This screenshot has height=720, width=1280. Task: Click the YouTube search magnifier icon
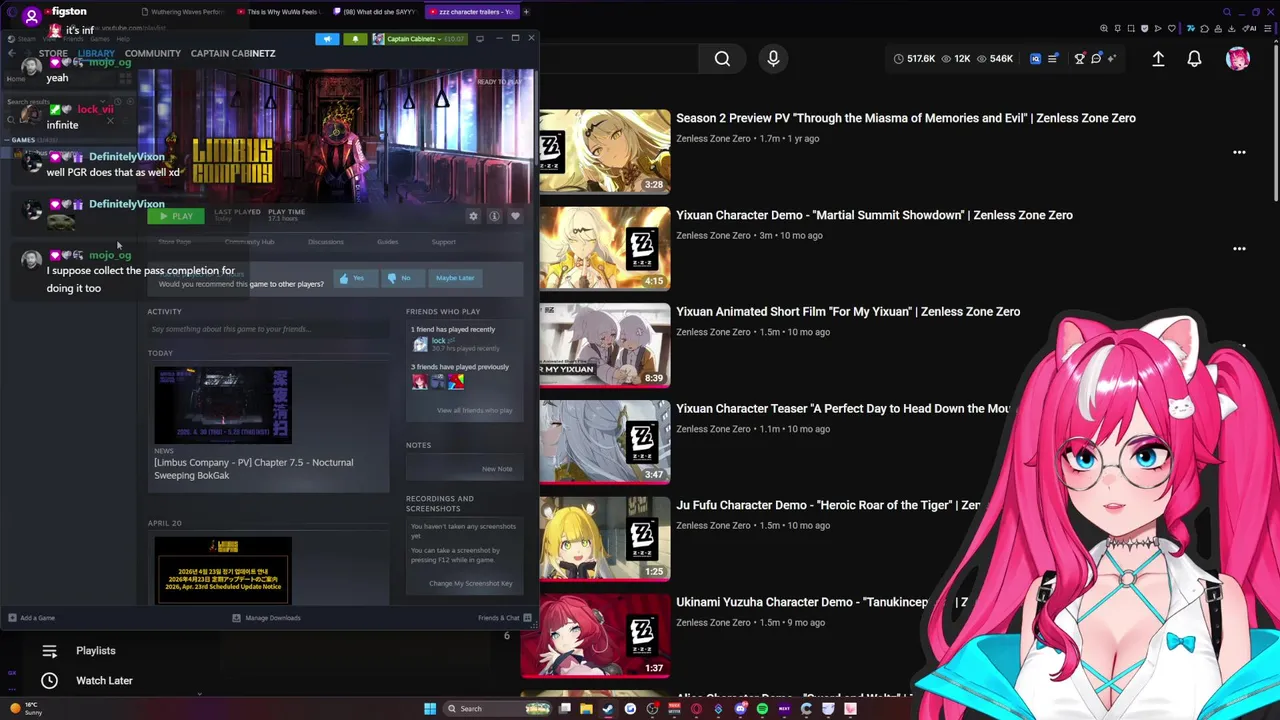(722, 59)
